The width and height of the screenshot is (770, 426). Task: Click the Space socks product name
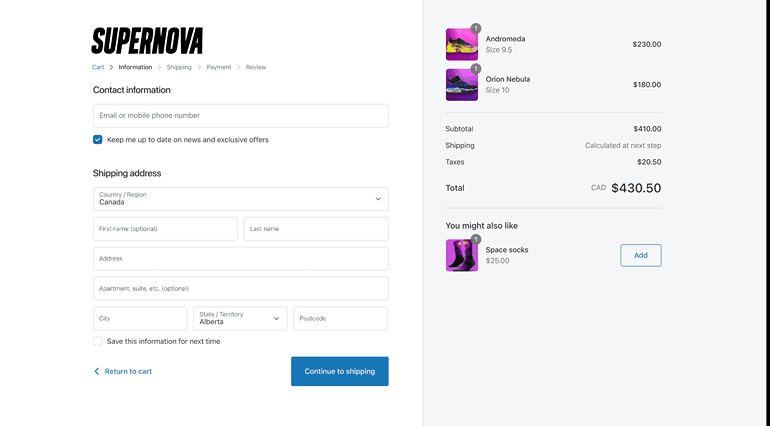(507, 250)
